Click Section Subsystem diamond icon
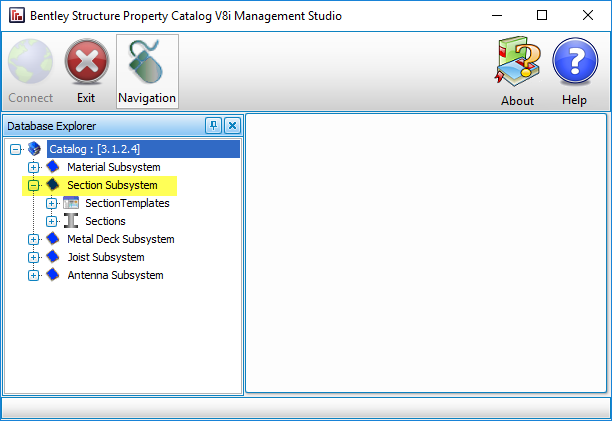The height and width of the screenshot is (421, 612). click(x=53, y=185)
